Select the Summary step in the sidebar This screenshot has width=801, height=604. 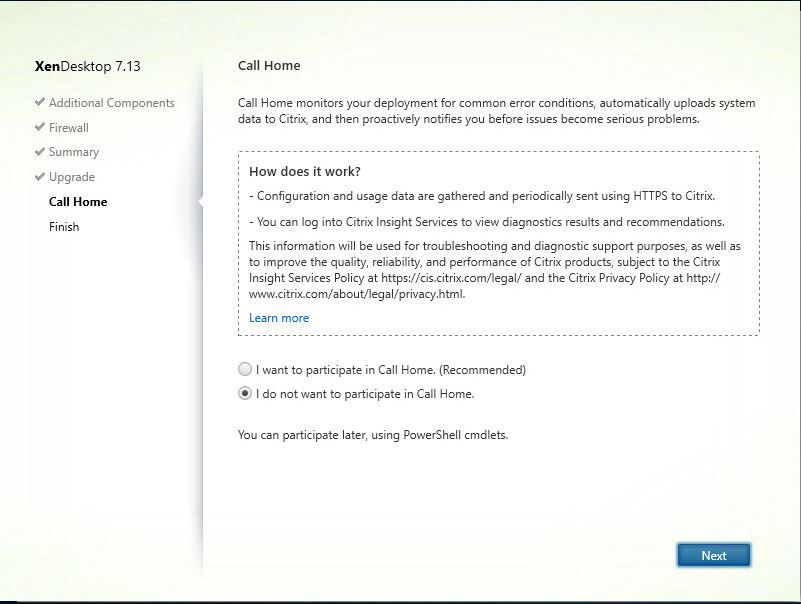(74, 152)
